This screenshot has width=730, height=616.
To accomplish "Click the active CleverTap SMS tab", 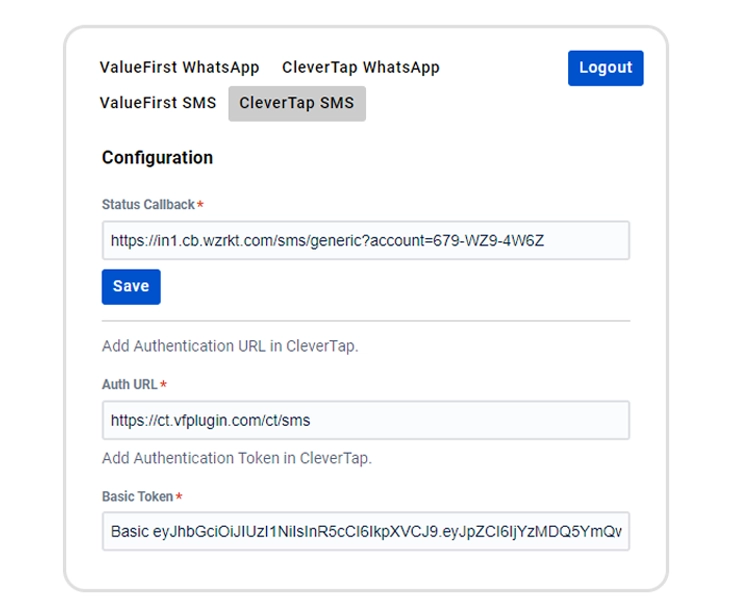I will click(297, 103).
